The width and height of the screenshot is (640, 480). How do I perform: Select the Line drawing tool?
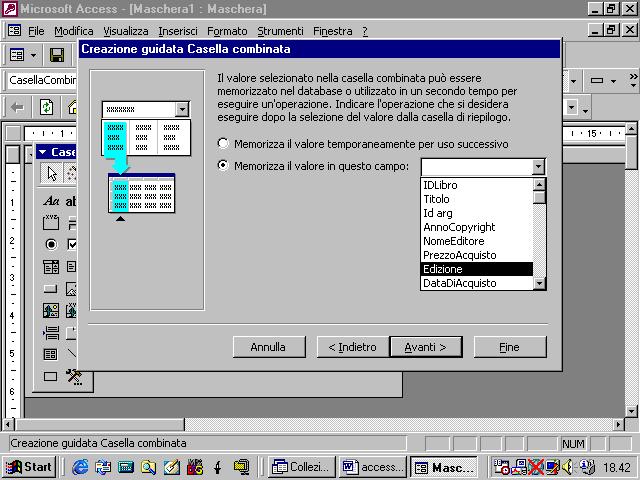(72, 354)
